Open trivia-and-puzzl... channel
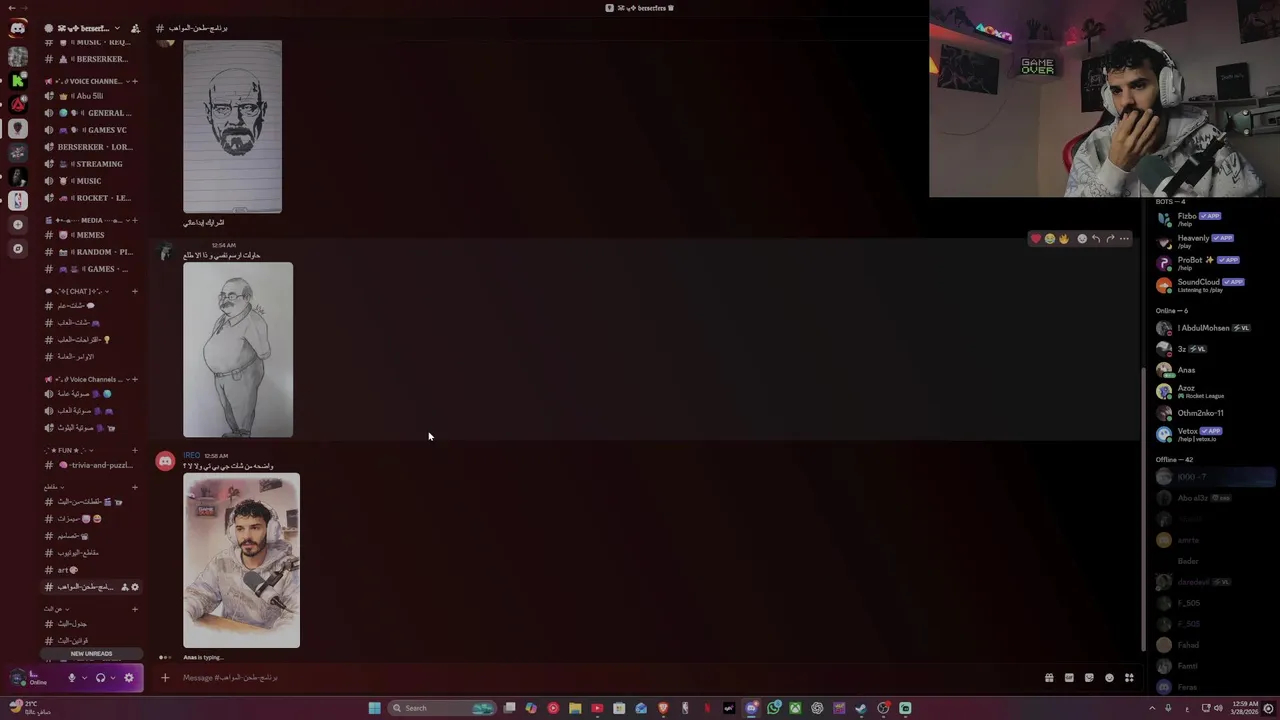This screenshot has width=1280, height=720. click(x=90, y=465)
